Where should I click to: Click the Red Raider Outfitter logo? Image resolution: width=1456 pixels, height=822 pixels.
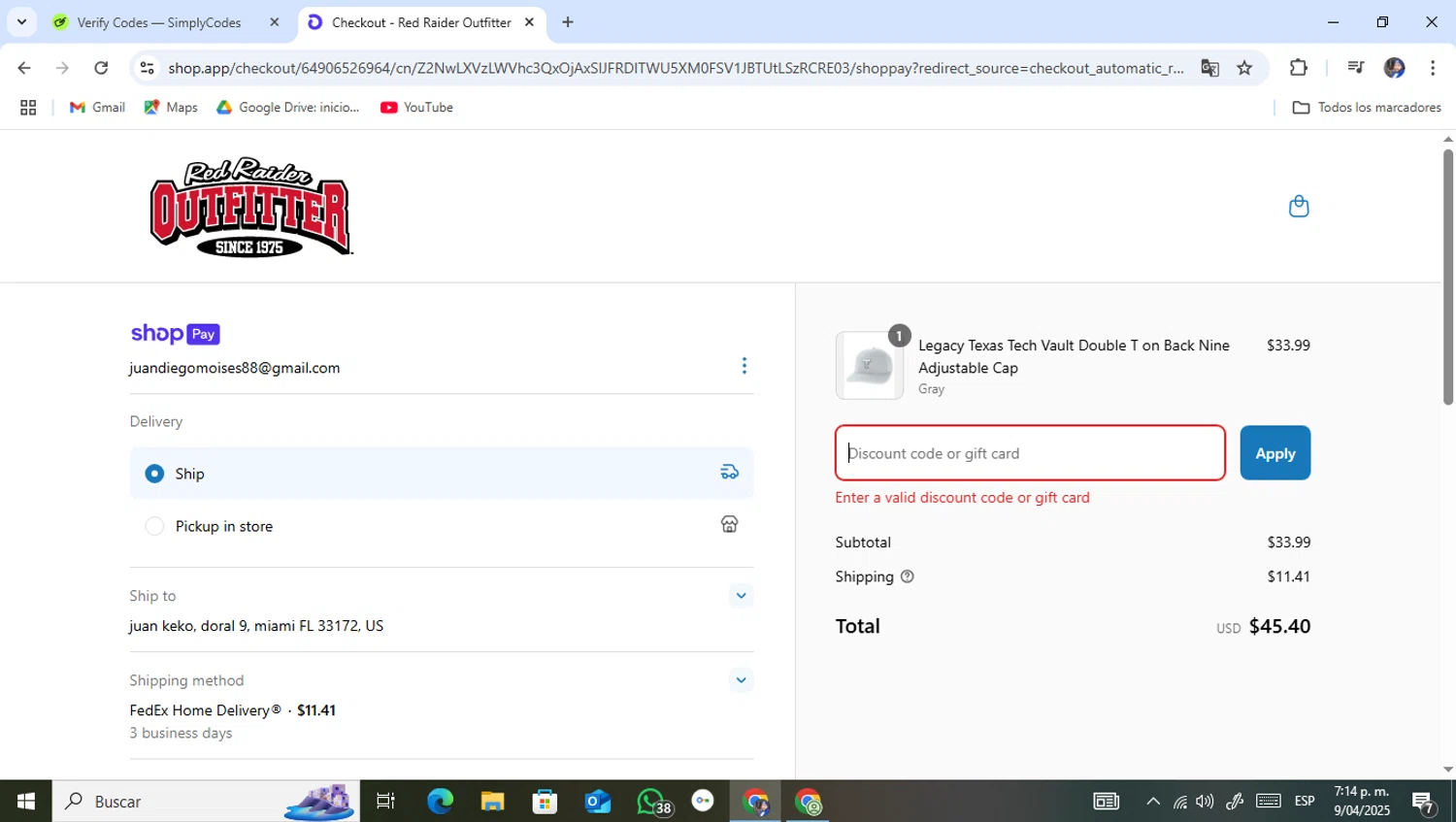coord(251,207)
